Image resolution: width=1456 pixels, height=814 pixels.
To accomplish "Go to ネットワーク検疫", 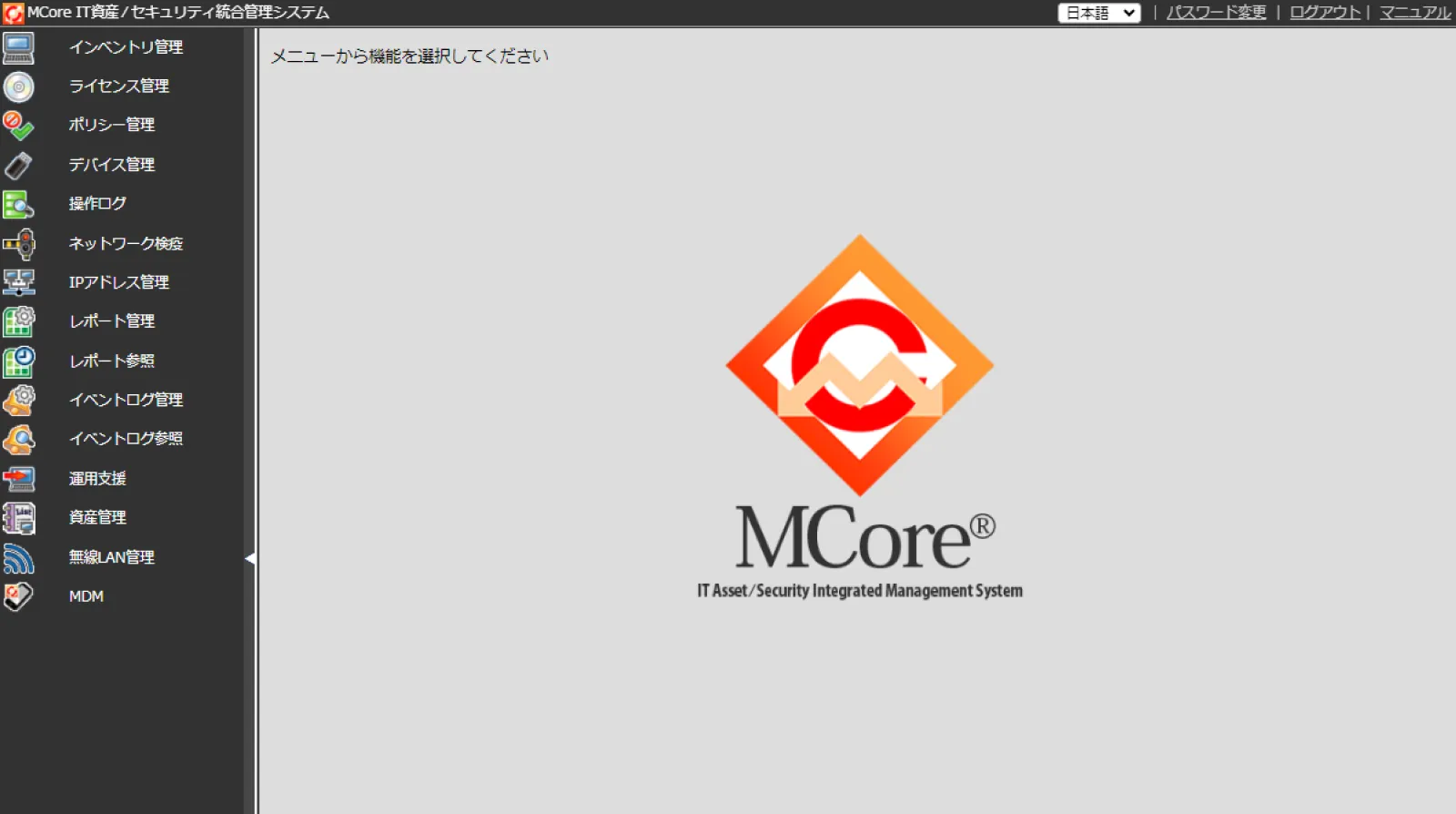I will coord(126,243).
